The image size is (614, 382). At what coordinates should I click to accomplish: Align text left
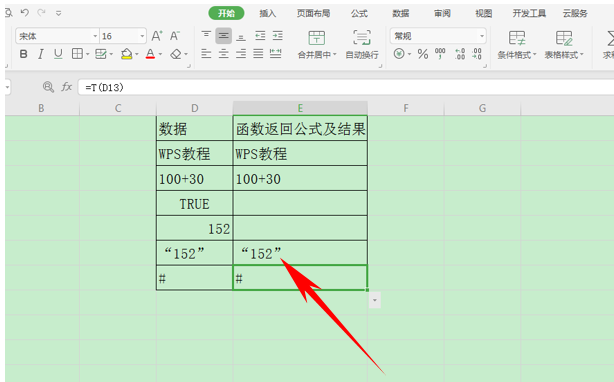pos(206,54)
